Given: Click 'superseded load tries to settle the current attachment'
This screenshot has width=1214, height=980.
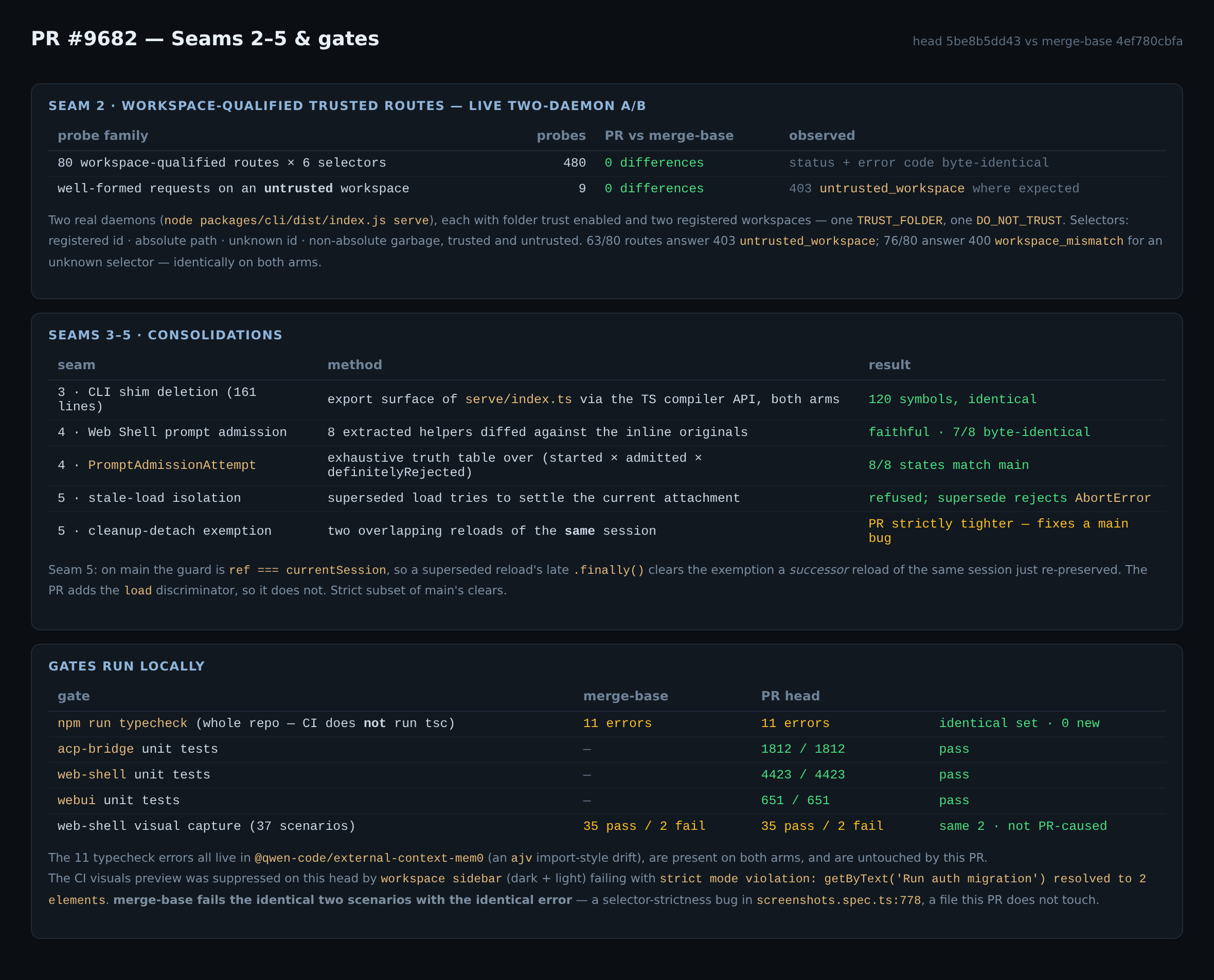Looking at the screenshot, I should click(x=533, y=498).
